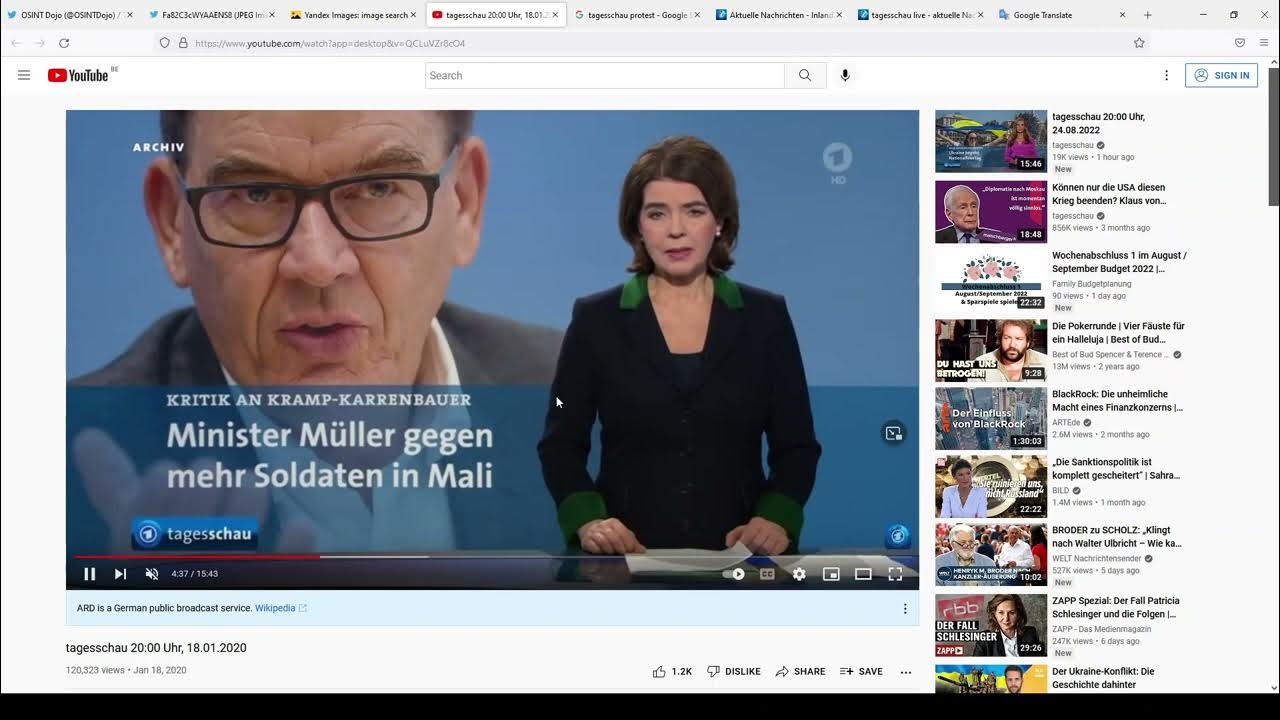Reload the page in browser
This screenshot has width=1280, height=720.
tap(64, 43)
